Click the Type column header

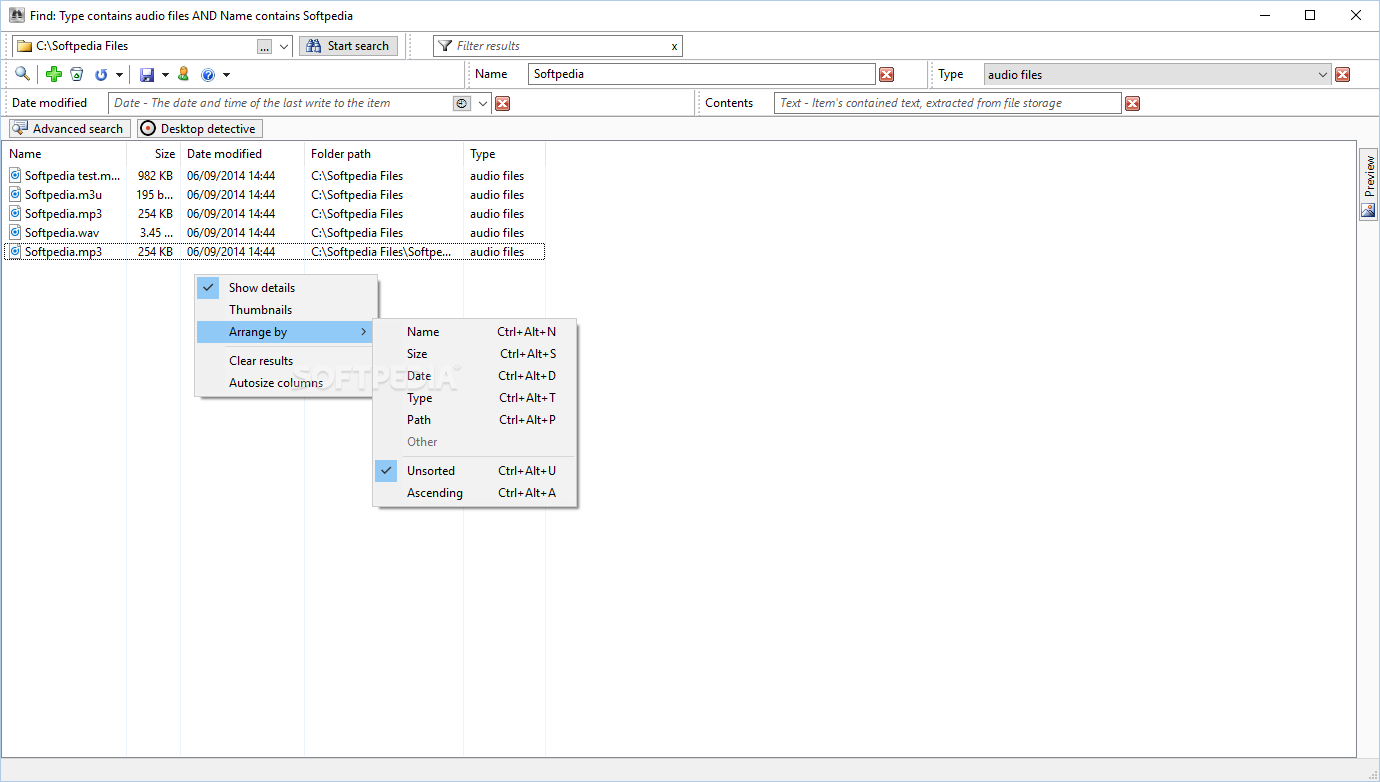pyautogui.click(x=504, y=154)
